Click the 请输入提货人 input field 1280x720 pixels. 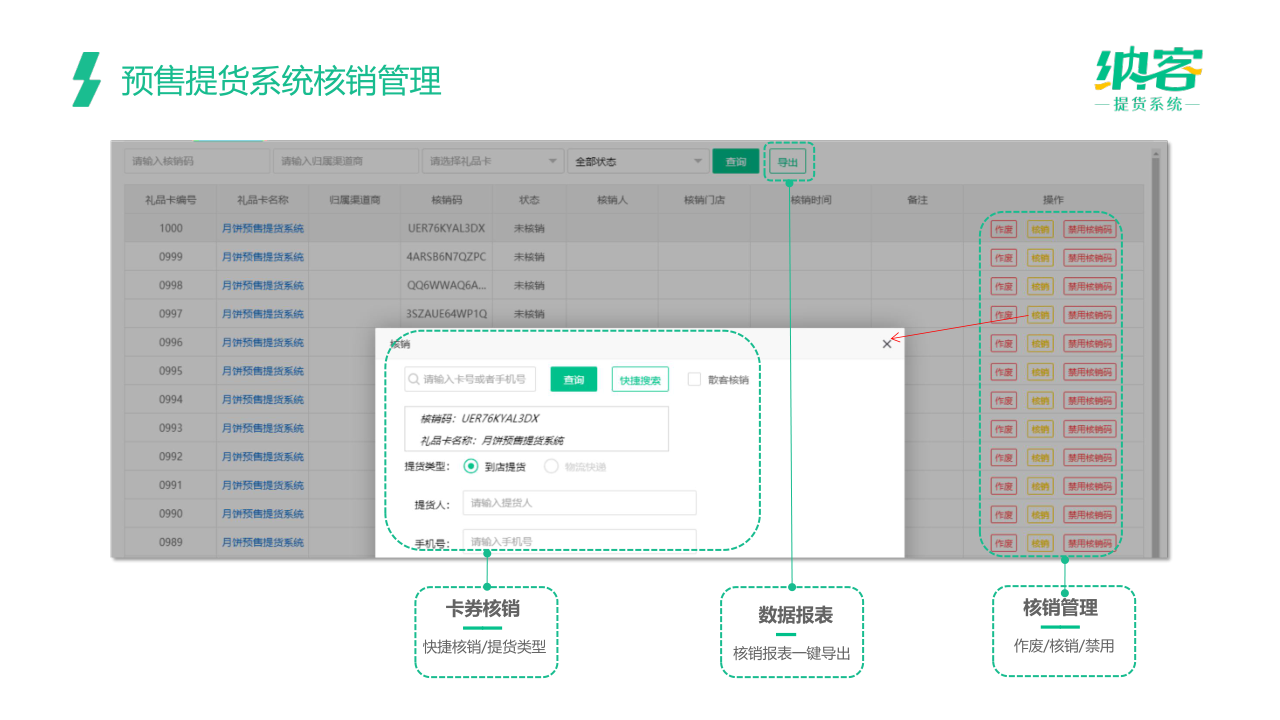(x=579, y=503)
